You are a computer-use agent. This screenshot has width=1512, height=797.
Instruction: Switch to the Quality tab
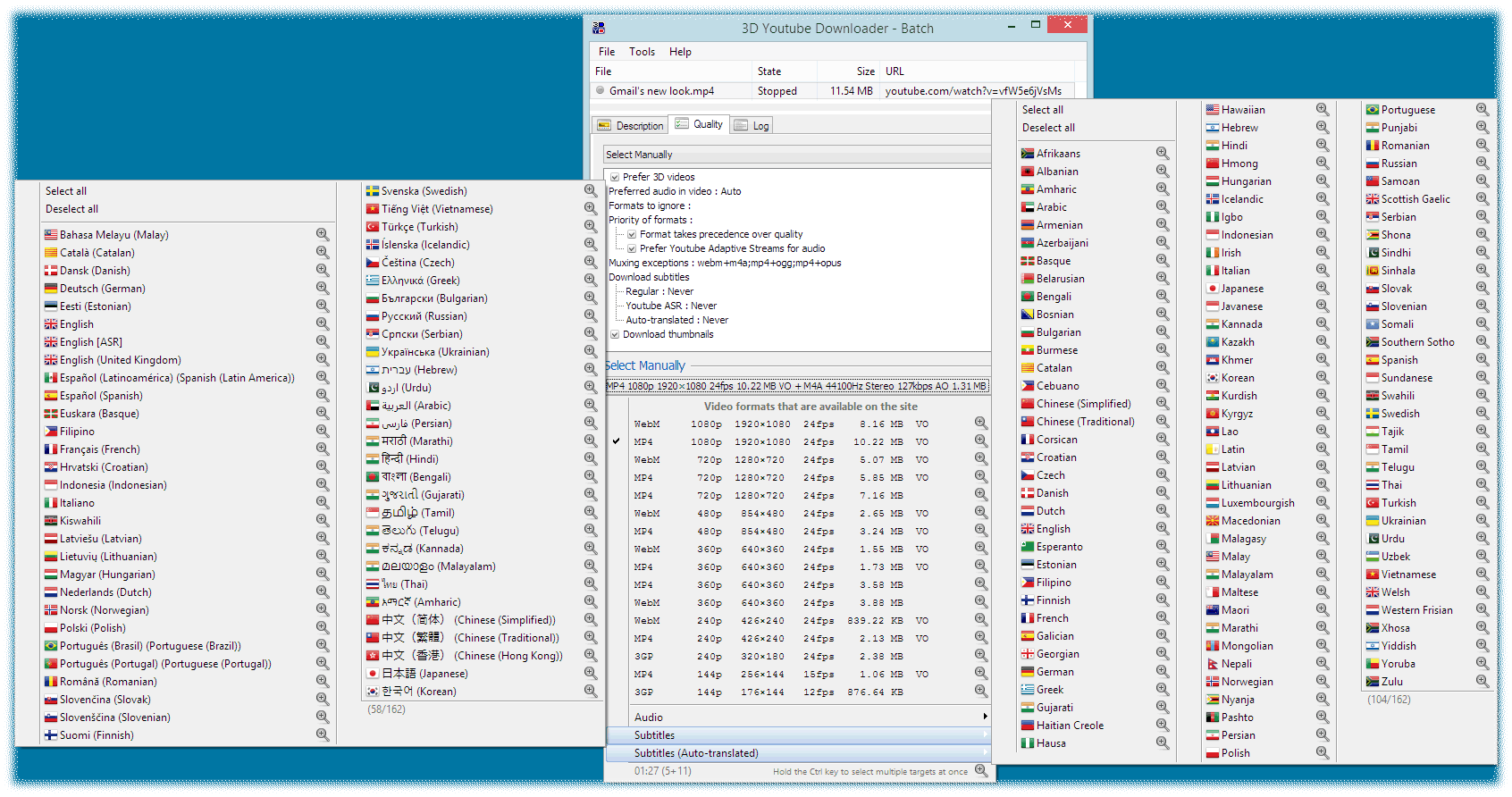tap(699, 124)
